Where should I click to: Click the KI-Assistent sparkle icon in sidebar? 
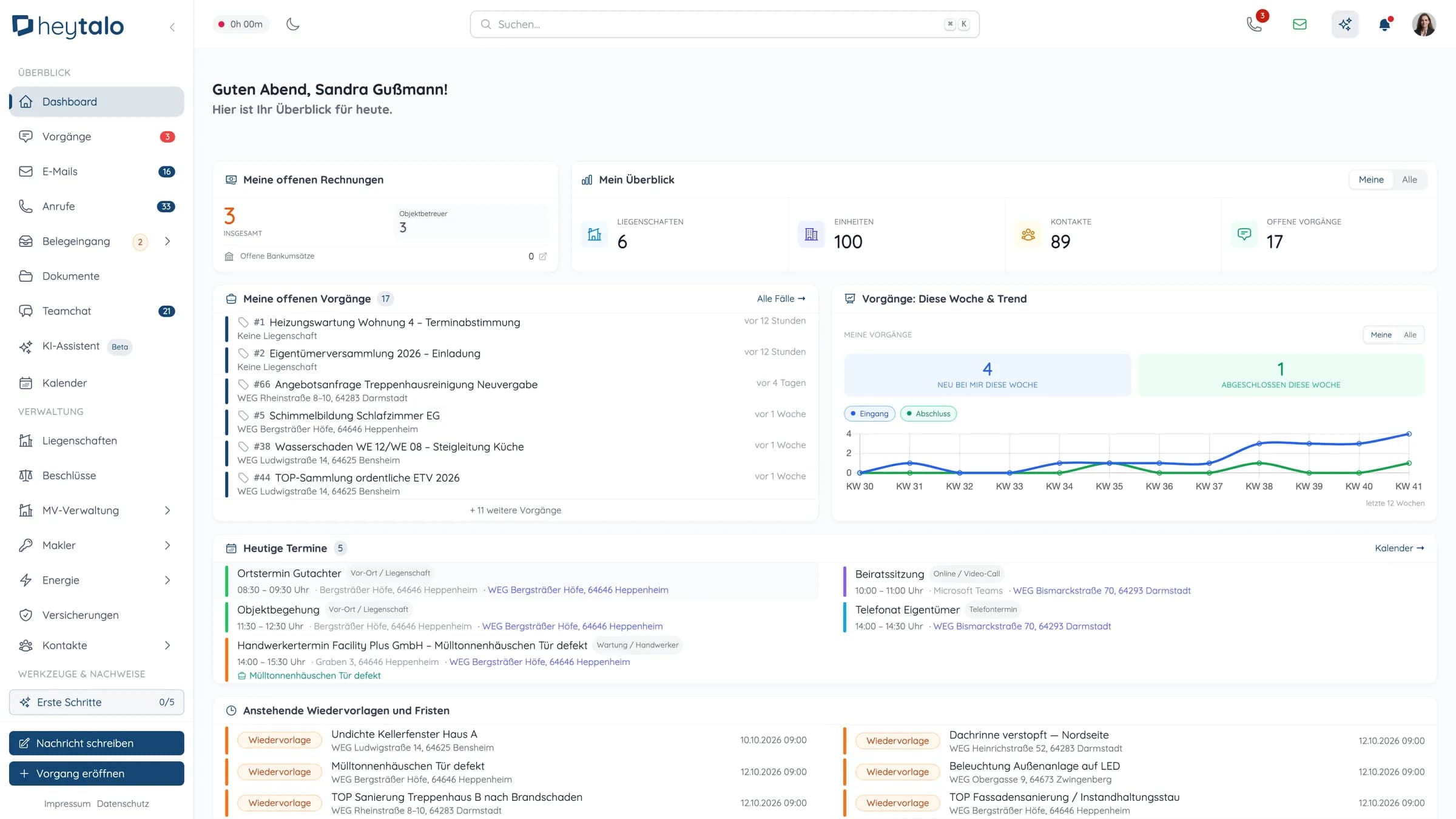[x=25, y=346]
